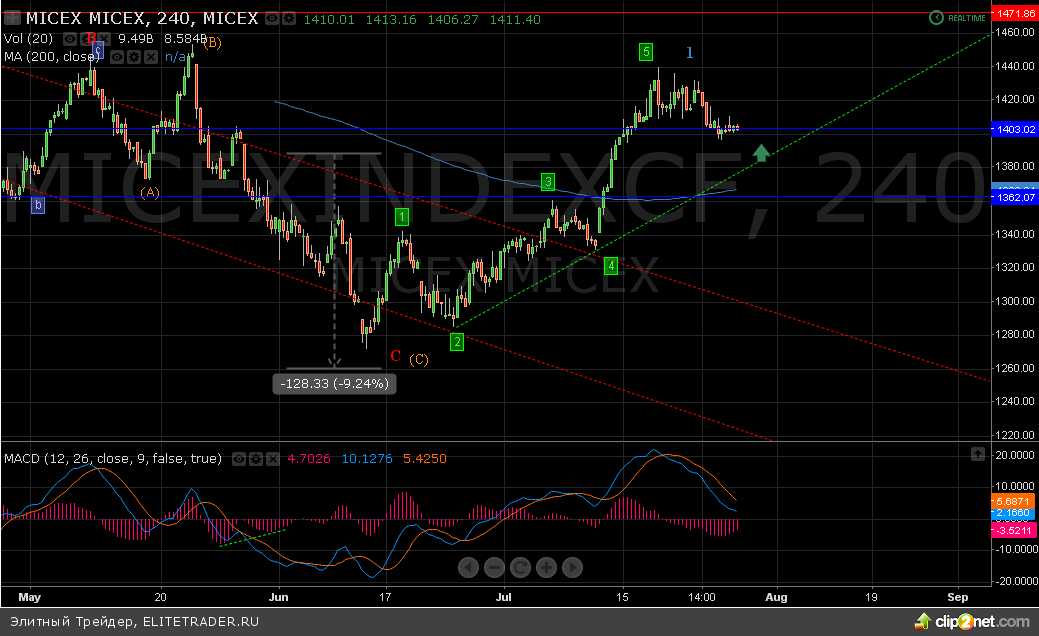Zoom out with the minus chart control
The height and width of the screenshot is (636, 1039).
494,568
